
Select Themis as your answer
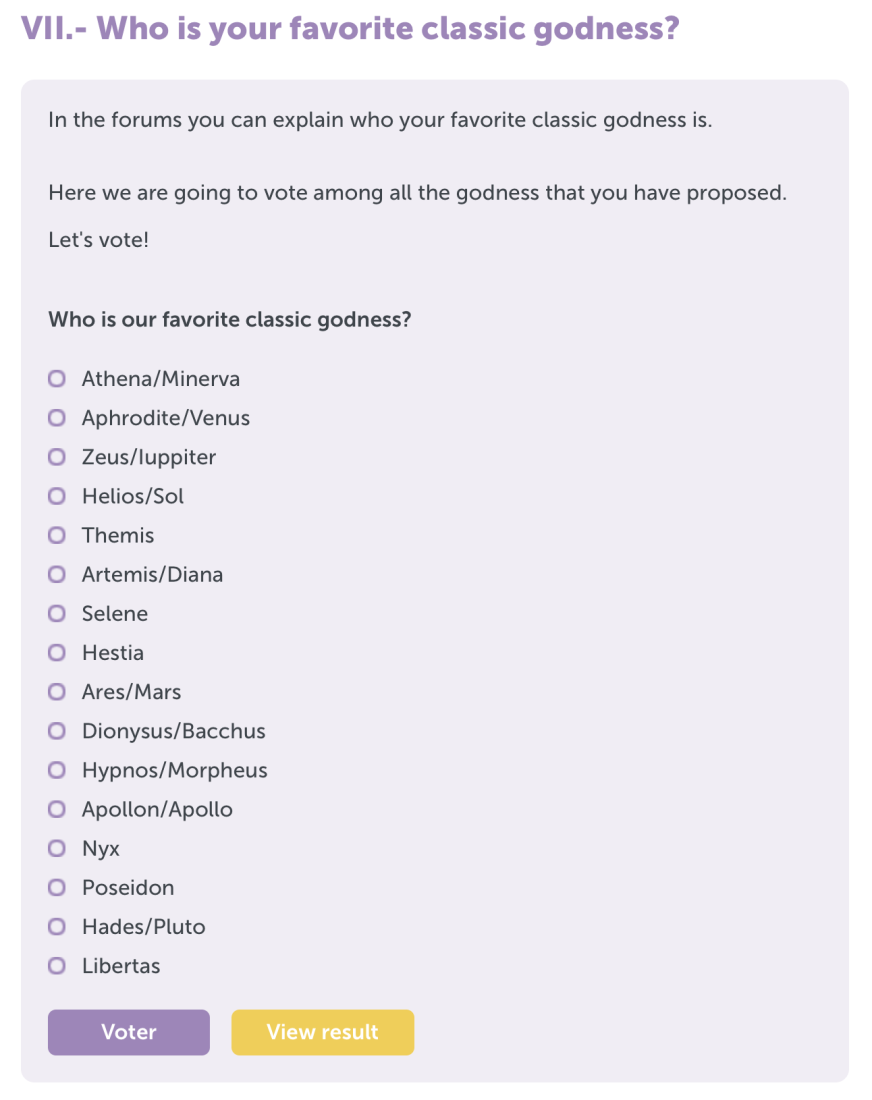tap(57, 535)
